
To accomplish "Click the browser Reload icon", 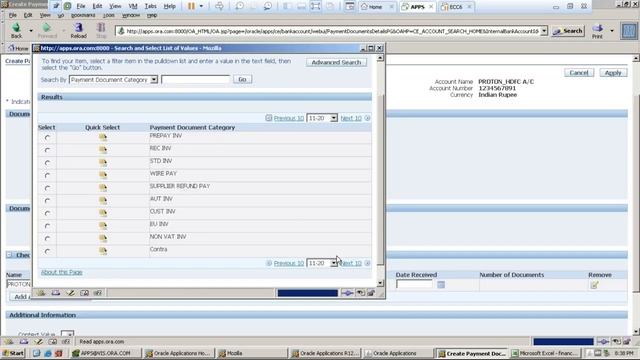I will click(78, 28).
